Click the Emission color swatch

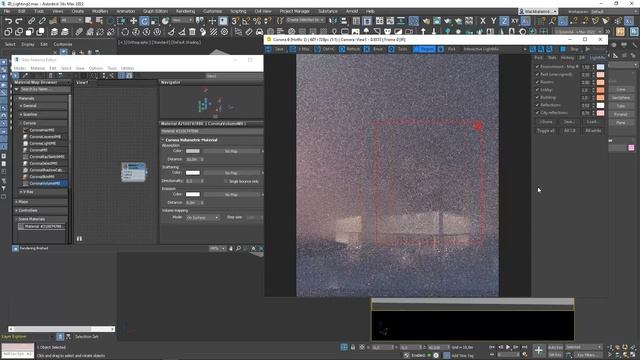(193, 194)
